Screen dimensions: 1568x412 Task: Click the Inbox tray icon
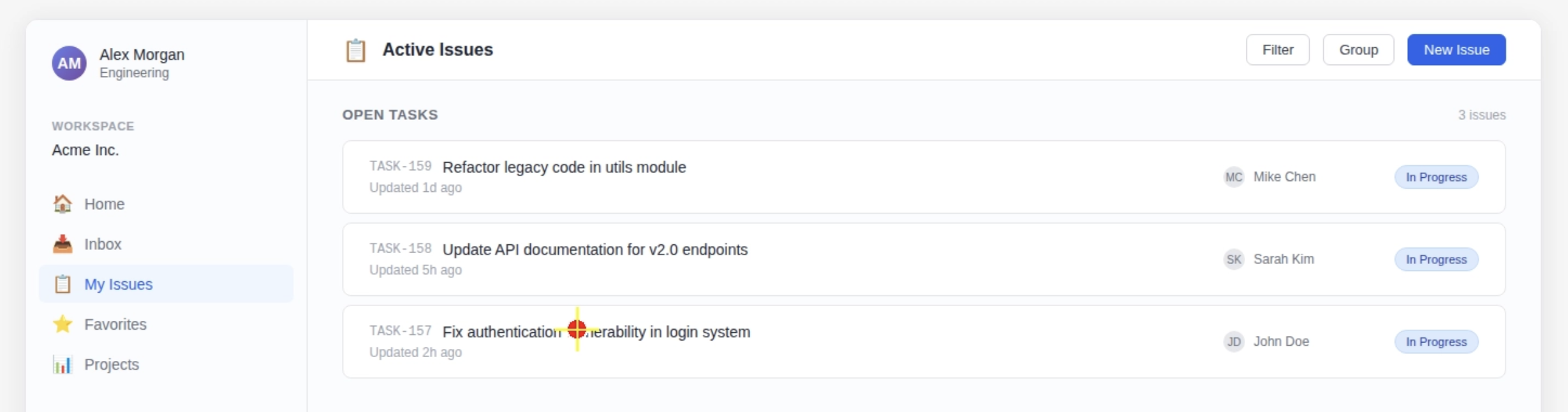click(x=63, y=244)
